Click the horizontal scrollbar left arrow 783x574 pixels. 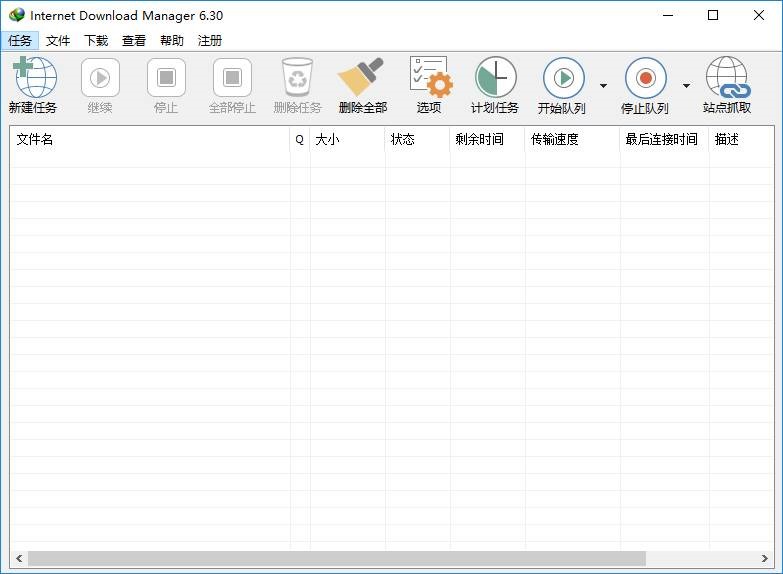[x=19, y=559]
